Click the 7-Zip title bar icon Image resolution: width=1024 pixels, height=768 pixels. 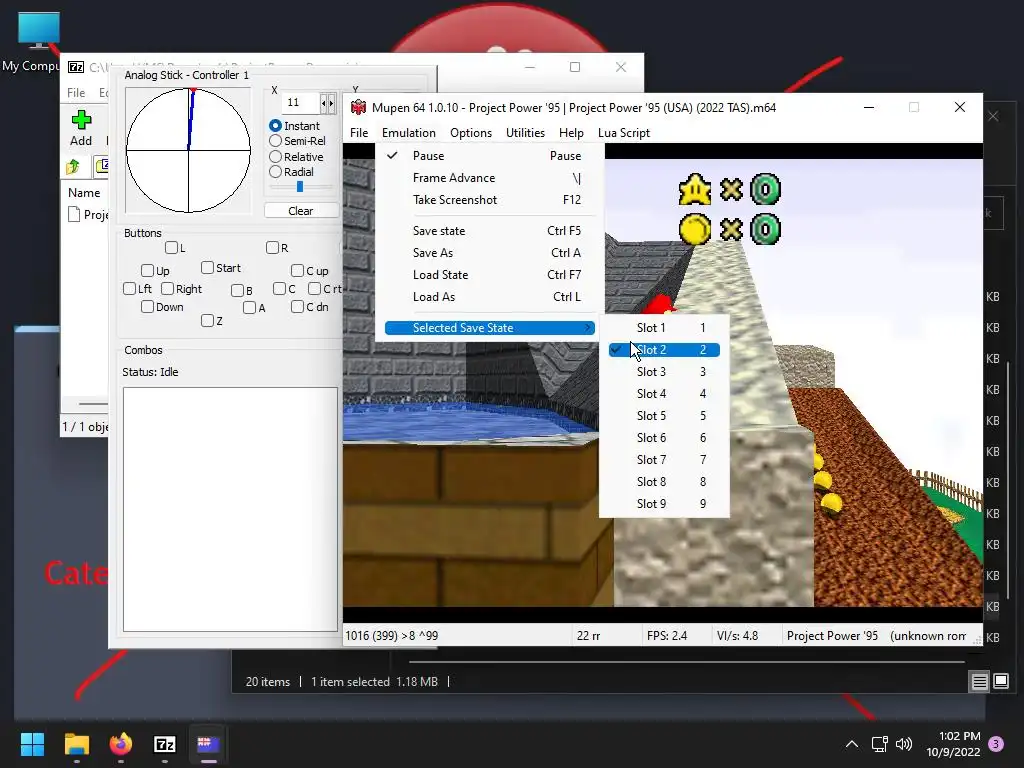coord(76,67)
